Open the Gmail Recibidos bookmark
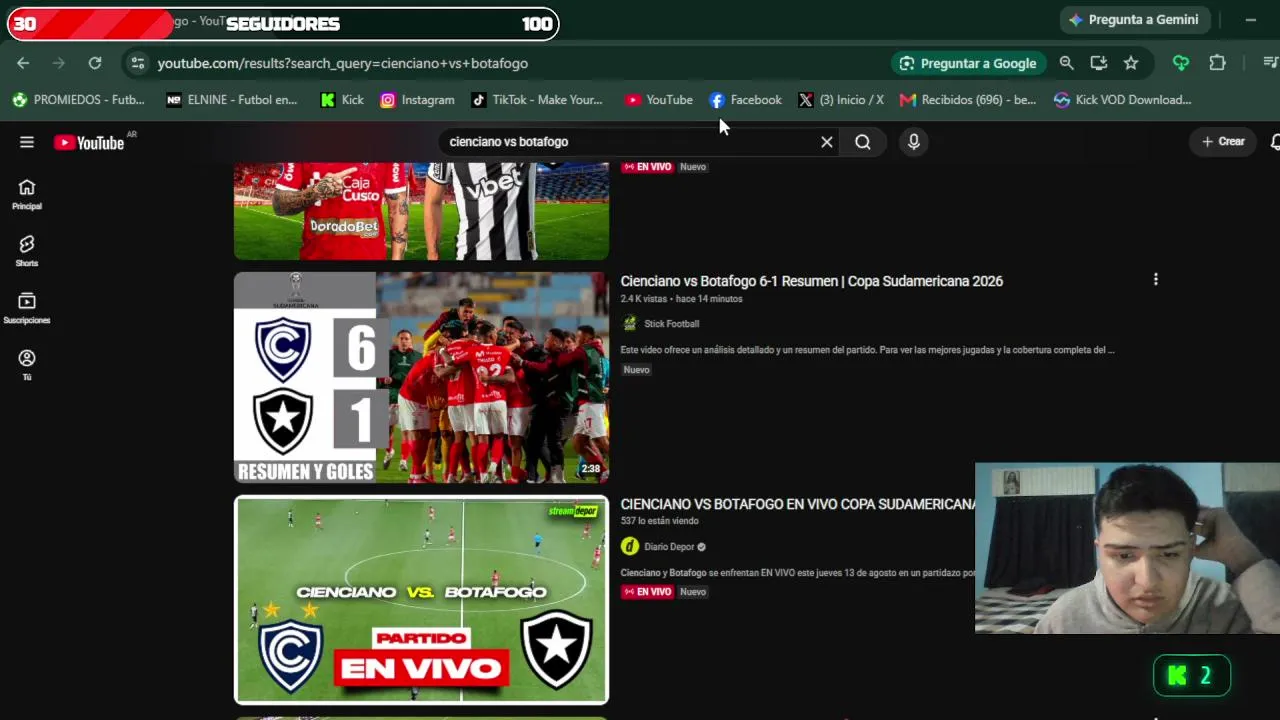Screen dimensions: 1280x720 pyautogui.click(x=968, y=100)
